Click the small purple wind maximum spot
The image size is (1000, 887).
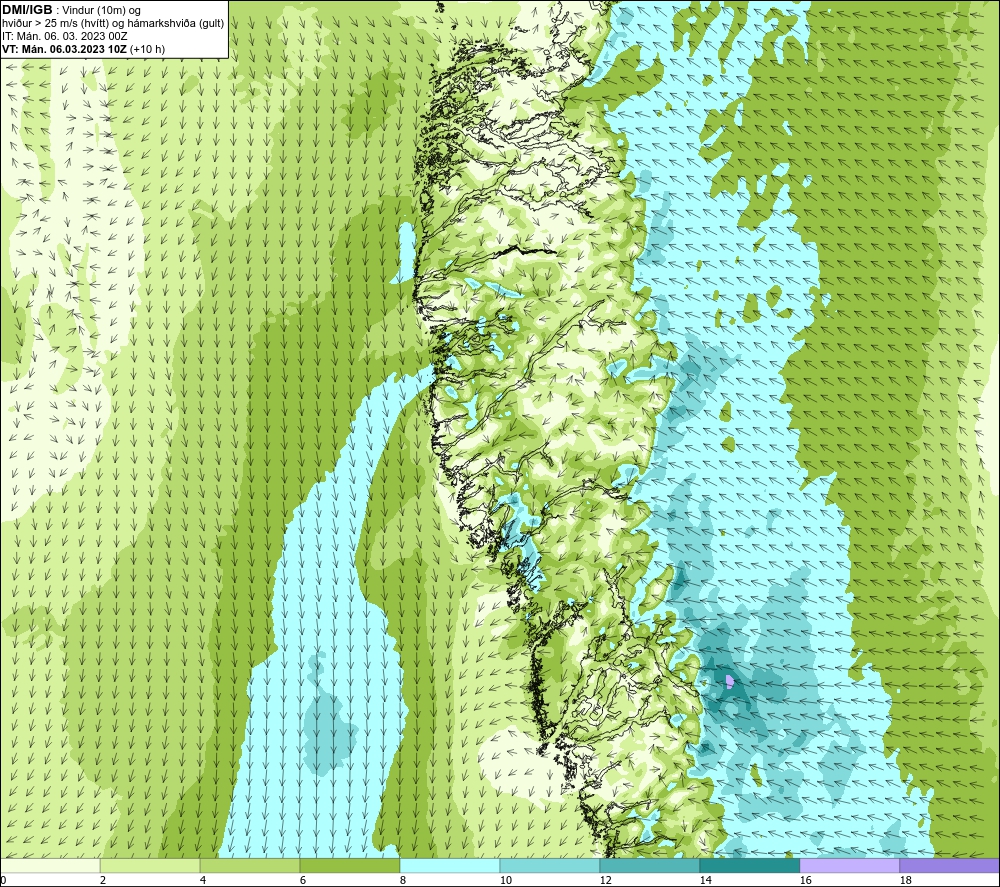[x=730, y=682]
